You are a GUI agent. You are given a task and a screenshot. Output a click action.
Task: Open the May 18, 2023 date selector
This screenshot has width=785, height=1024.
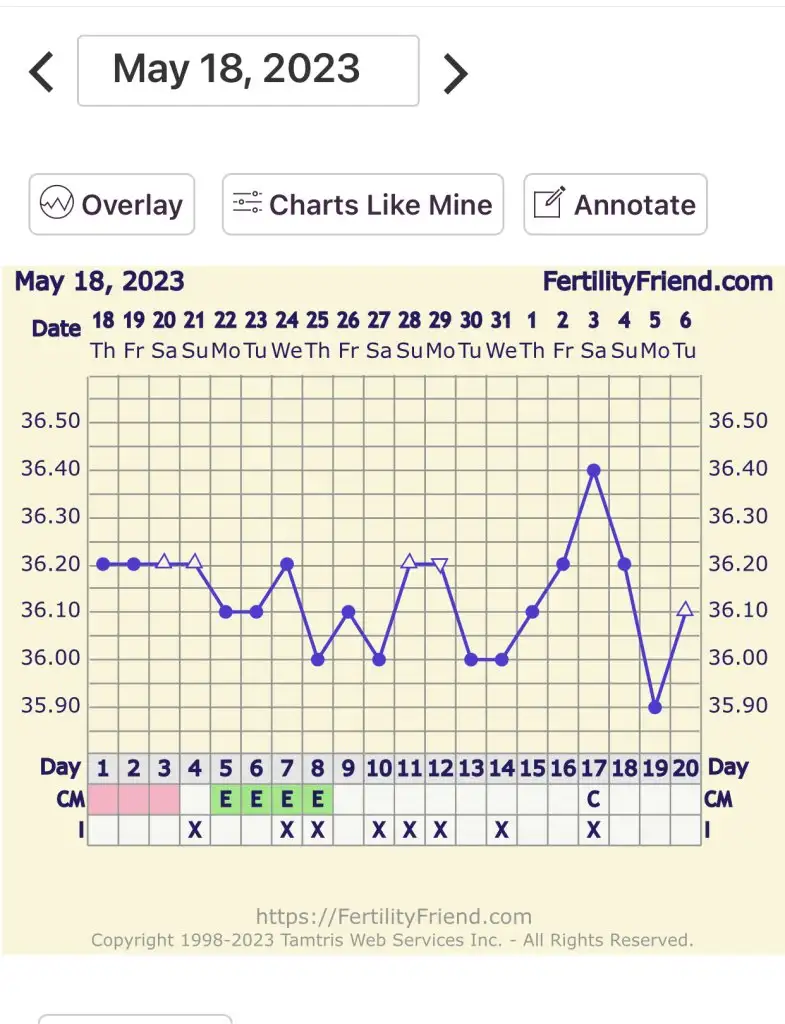click(x=248, y=70)
